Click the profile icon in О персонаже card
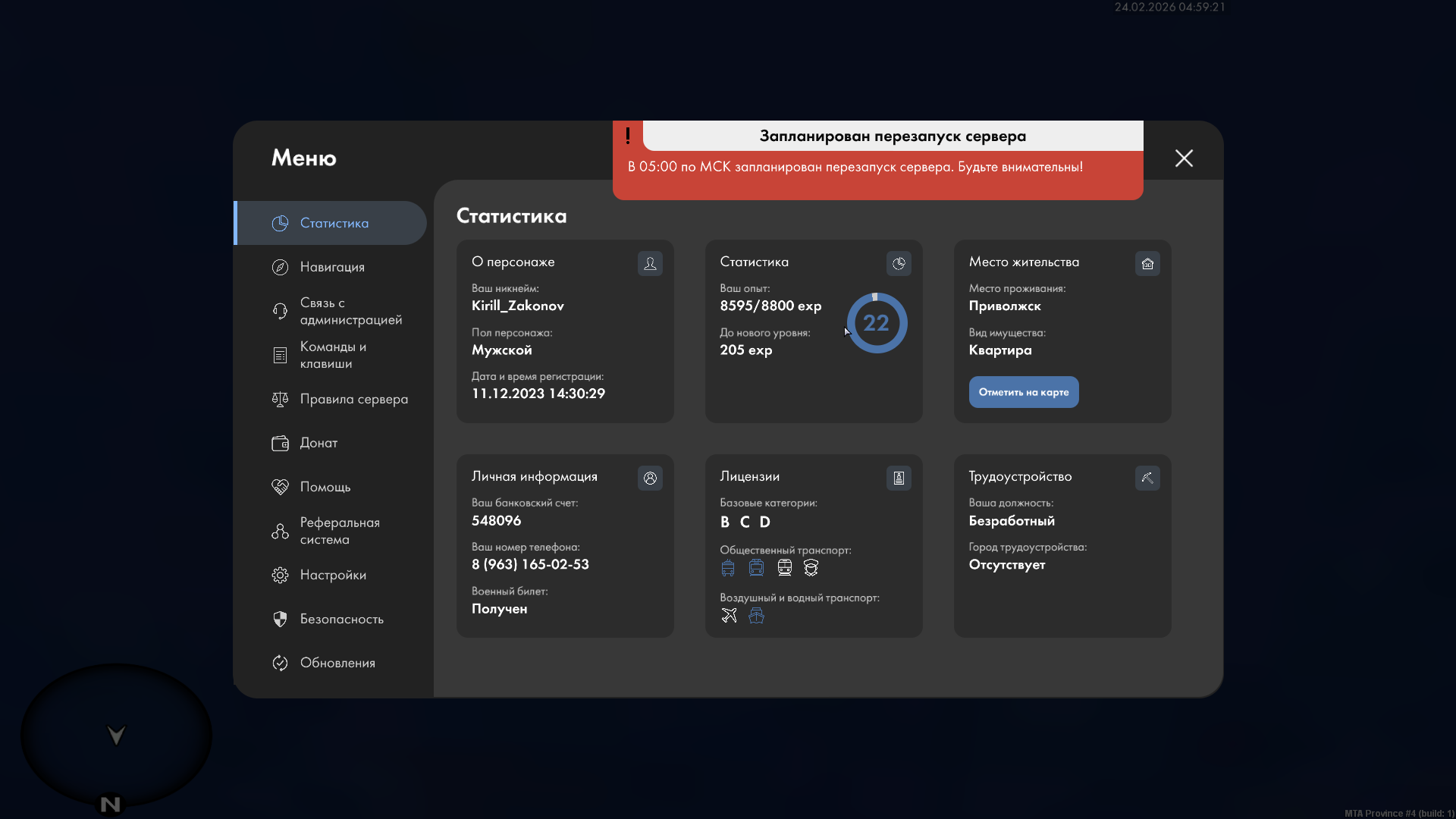1456x819 pixels. click(x=650, y=263)
